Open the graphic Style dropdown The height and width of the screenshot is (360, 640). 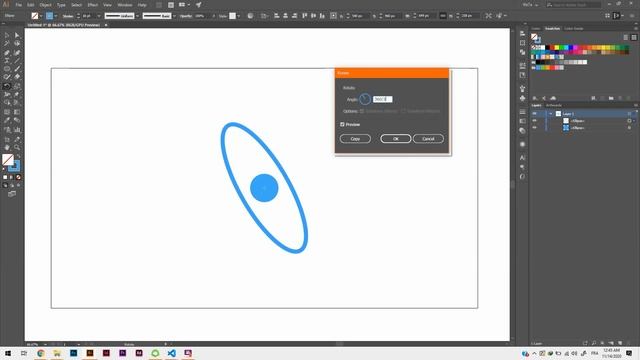[238, 16]
